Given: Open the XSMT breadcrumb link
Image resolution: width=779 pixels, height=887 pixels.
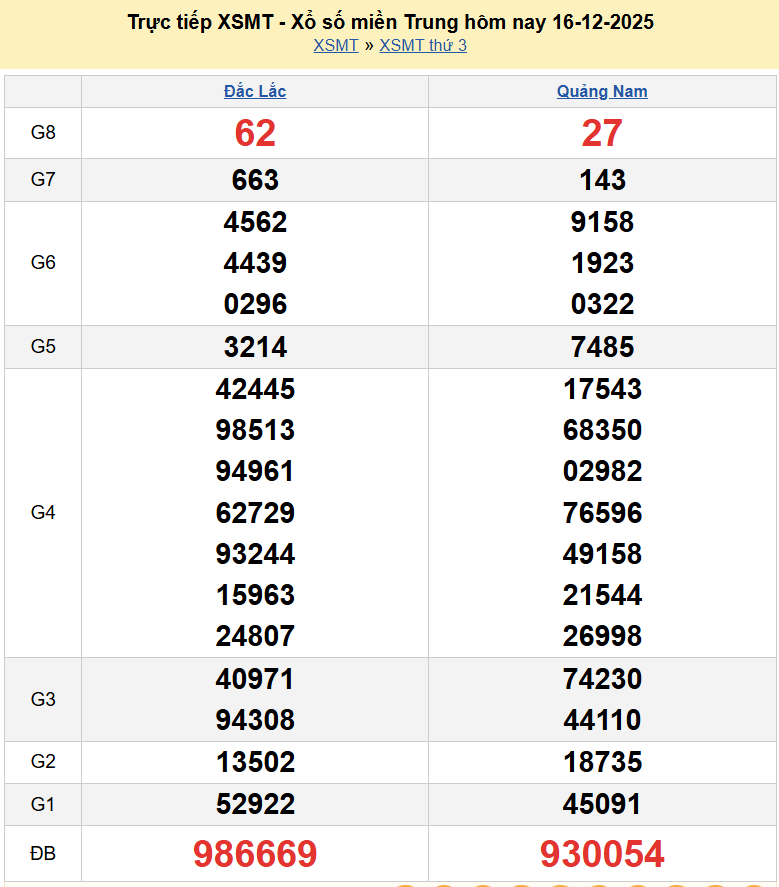Looking at the screenshot, I should click(x=336, y=45).
